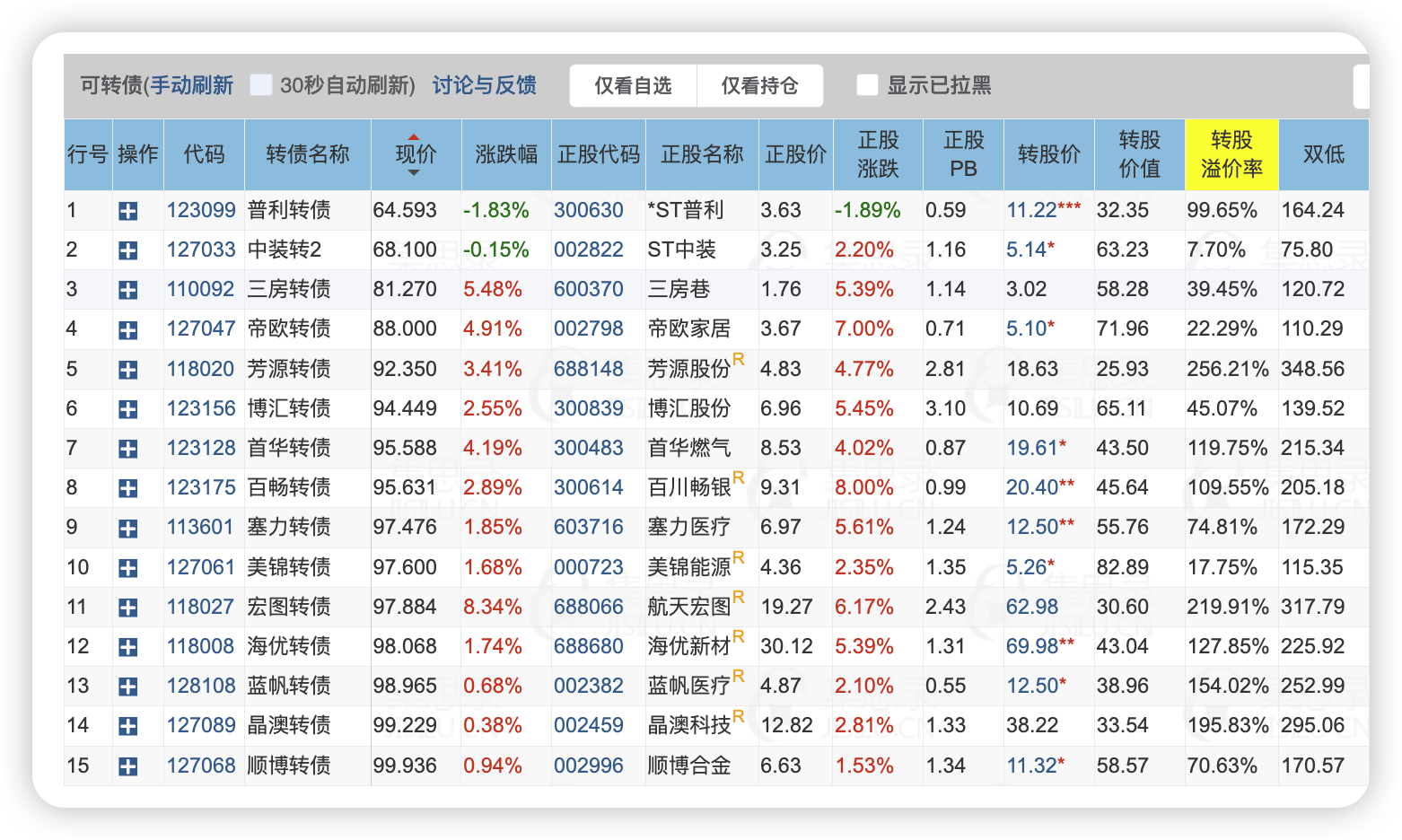The width and height of the screenshot is (1402, 840).
Task: Add 博汇转债 via its plus icon
Action: point(128,409)
